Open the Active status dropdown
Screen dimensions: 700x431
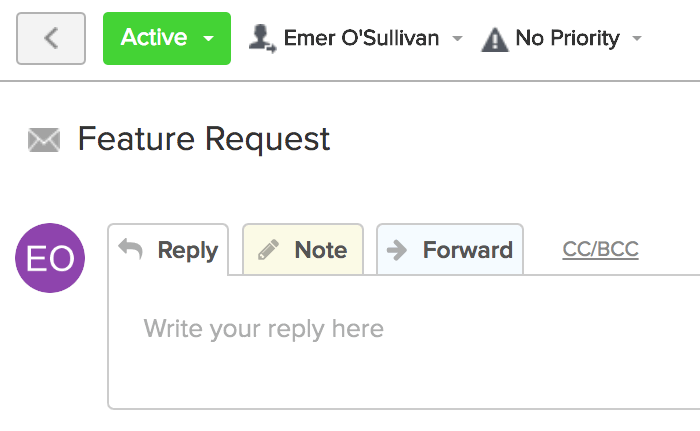click(x=167, y=38)
